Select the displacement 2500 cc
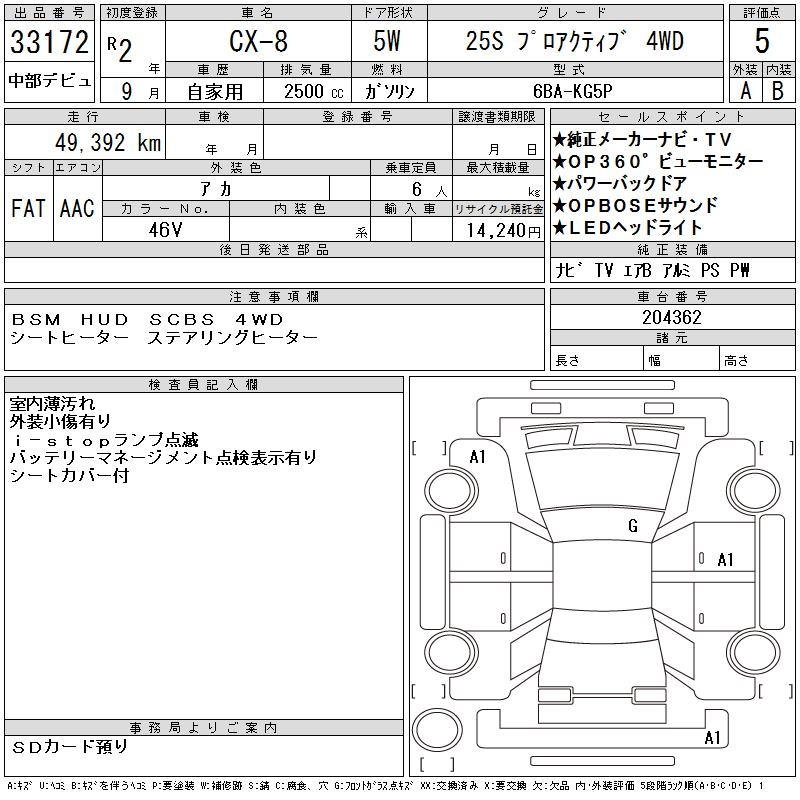Image resolution: width=800 pixels, height=800 pixels. click(x=314, y=92)
